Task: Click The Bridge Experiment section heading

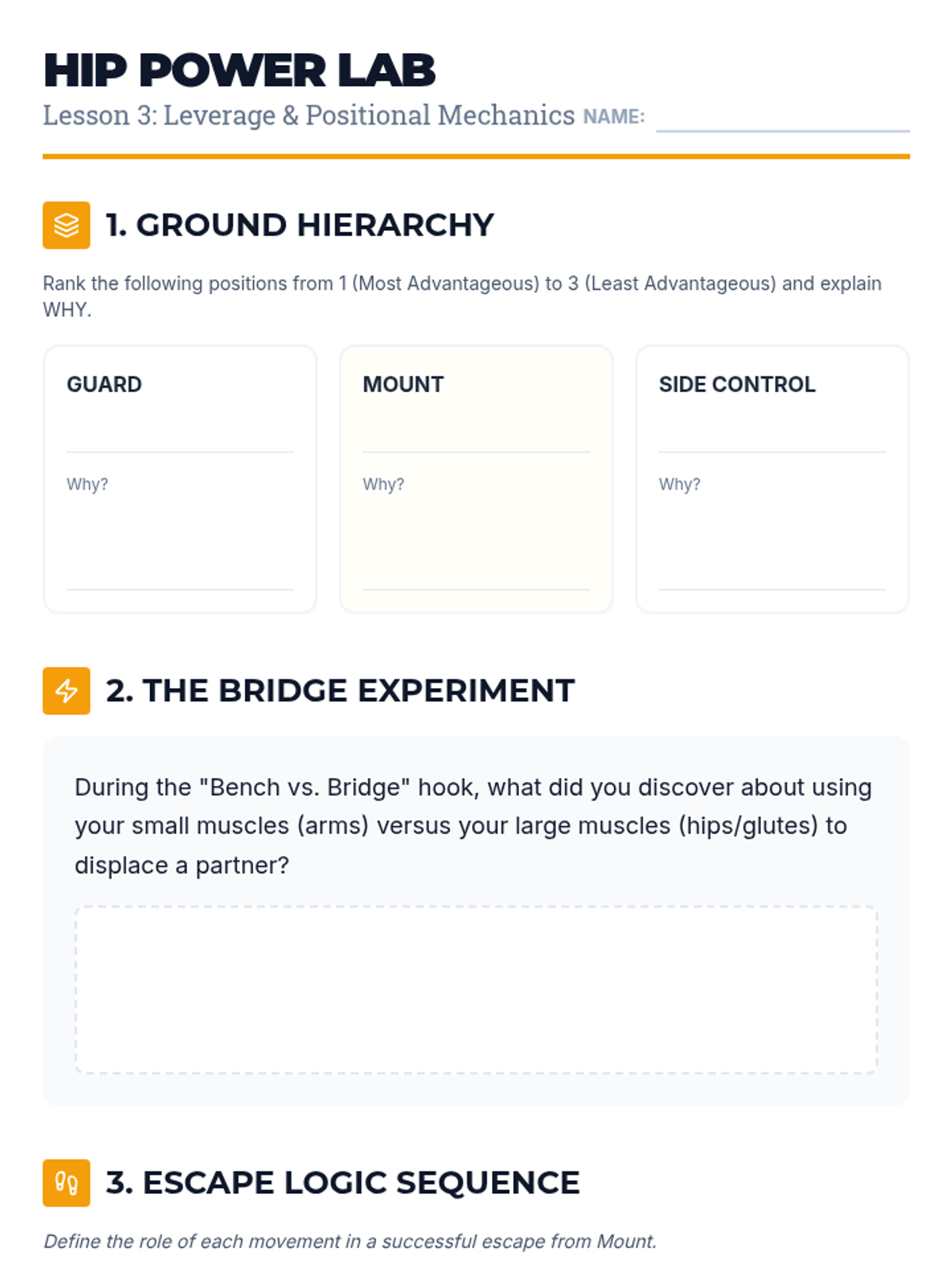Action: (340, 691)
